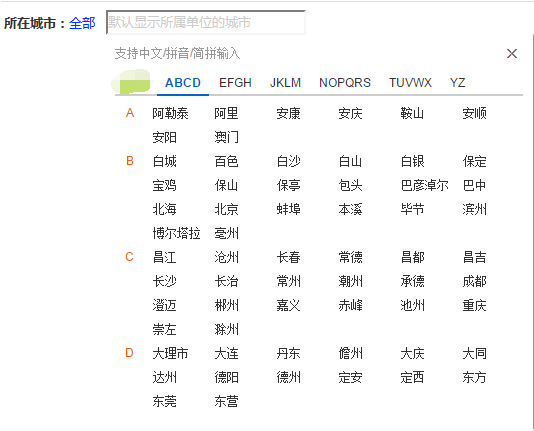Select city 保山
534x431 pixels.
point(226,186)
